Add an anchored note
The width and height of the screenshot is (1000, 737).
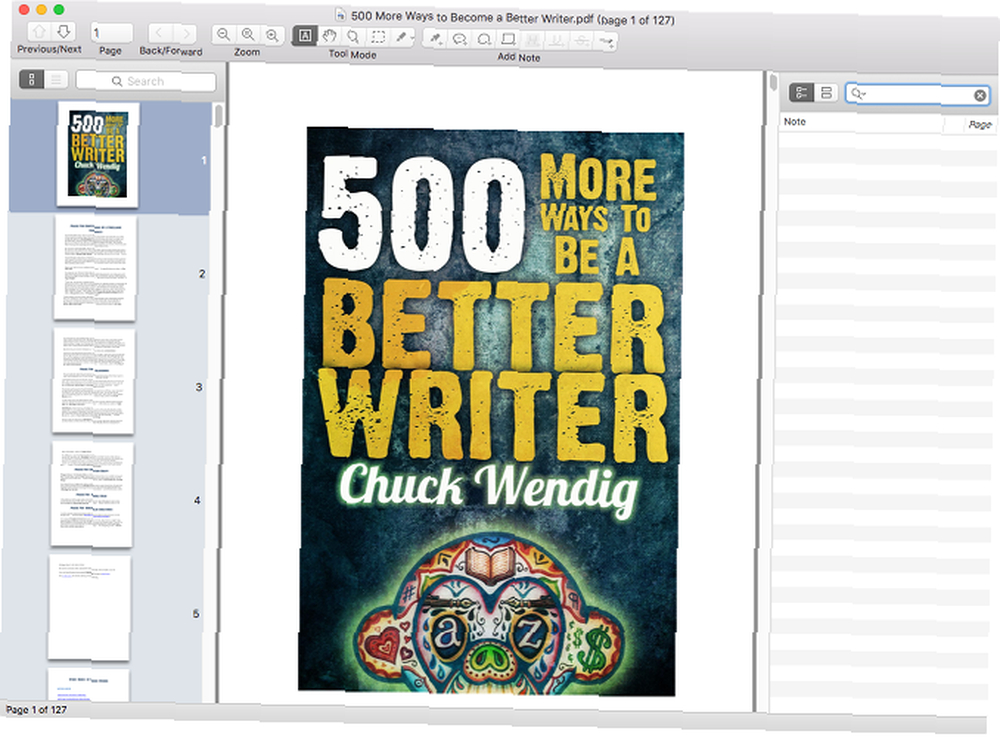click(459, 40)
